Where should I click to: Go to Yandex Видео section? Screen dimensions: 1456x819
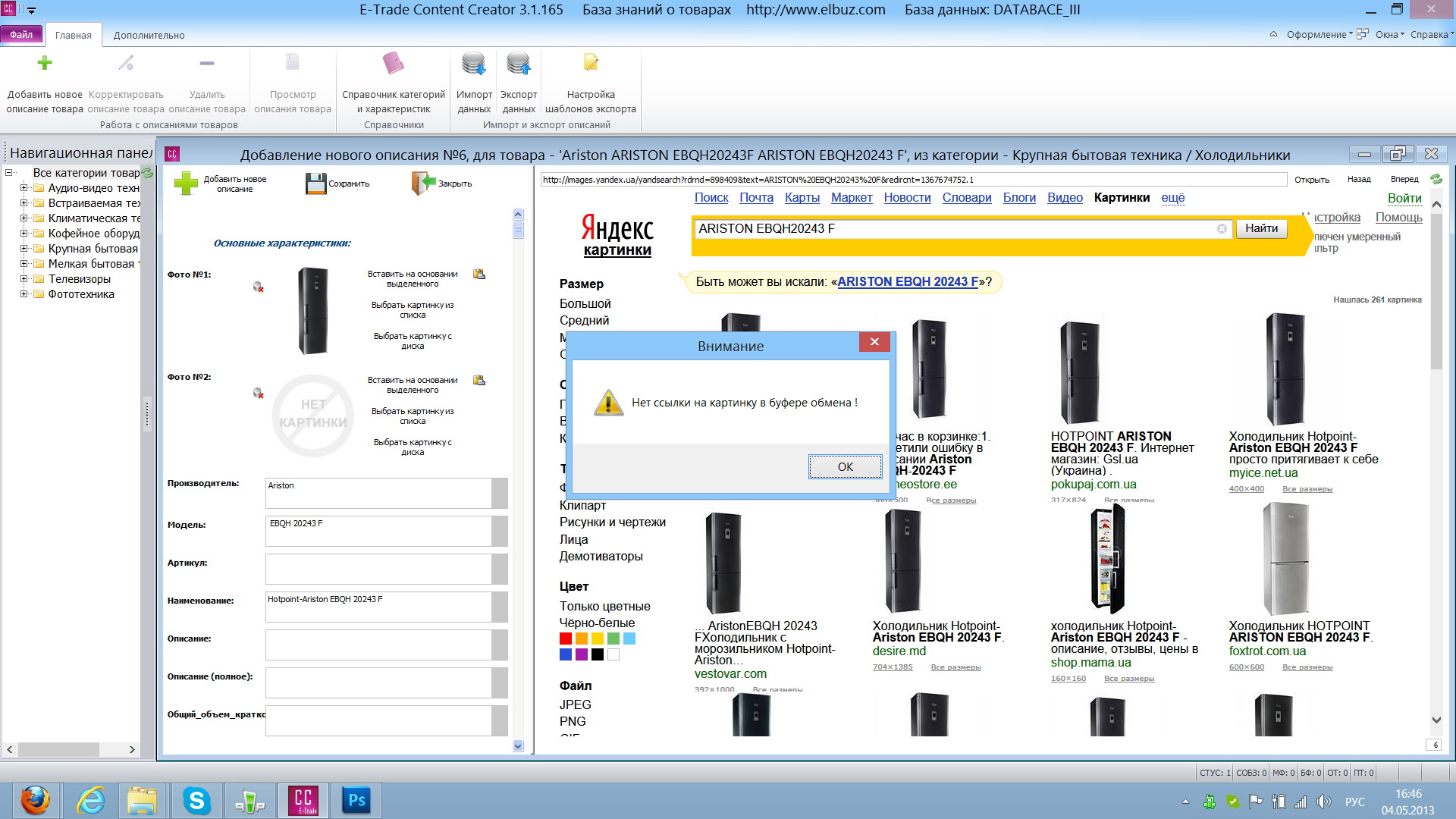point(1065,198)
